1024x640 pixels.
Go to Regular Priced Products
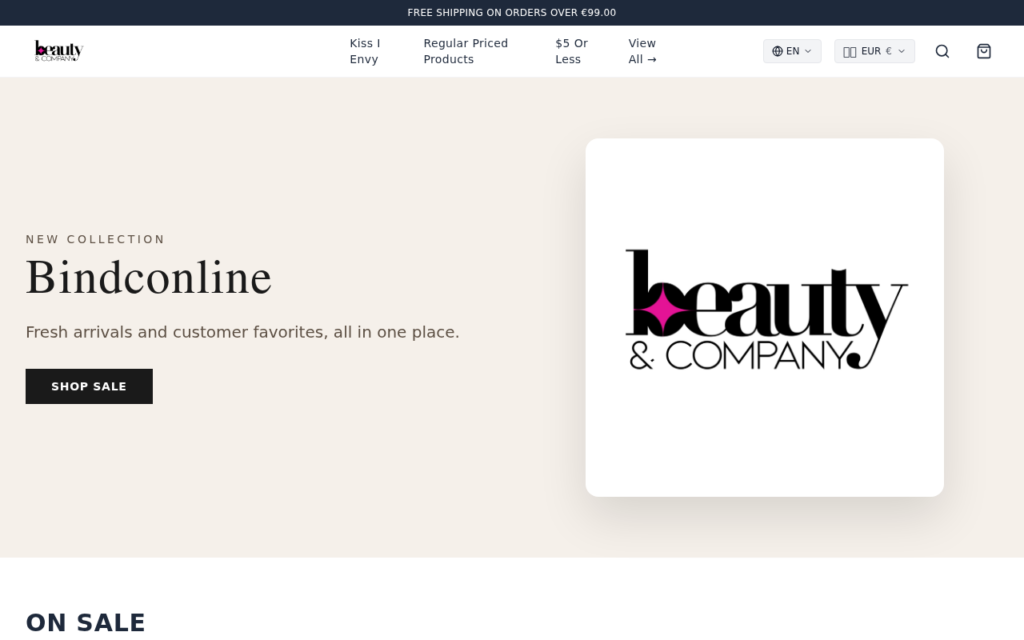coord(466,52)
